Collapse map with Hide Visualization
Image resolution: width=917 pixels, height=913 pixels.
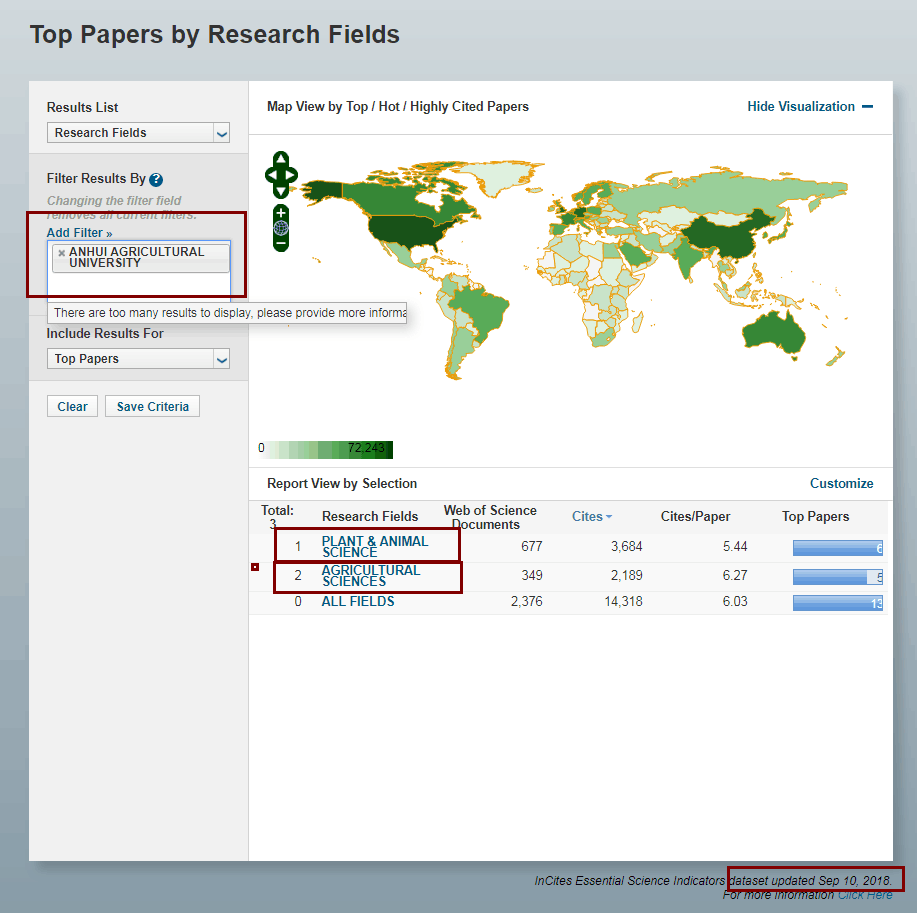(x=810, y=107)
